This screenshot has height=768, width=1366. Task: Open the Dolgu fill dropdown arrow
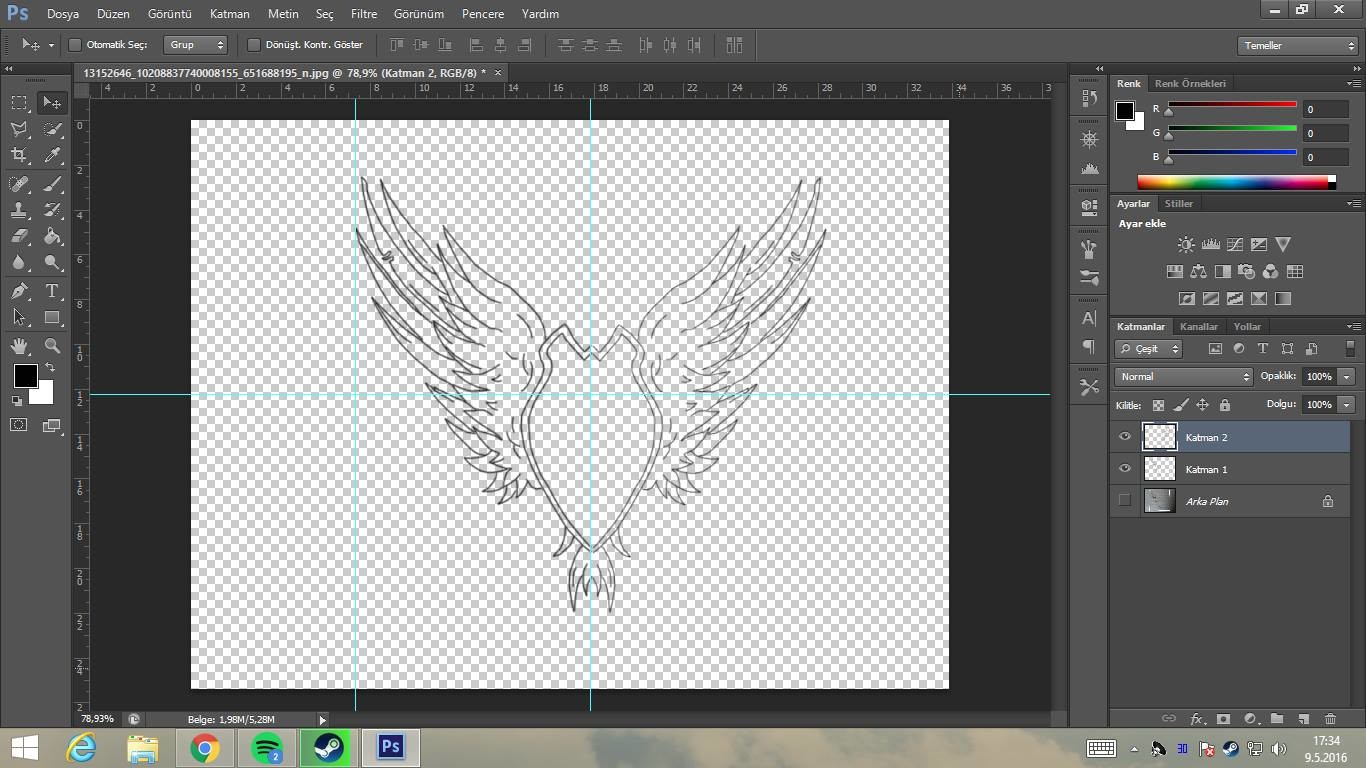pos(1347,405)
